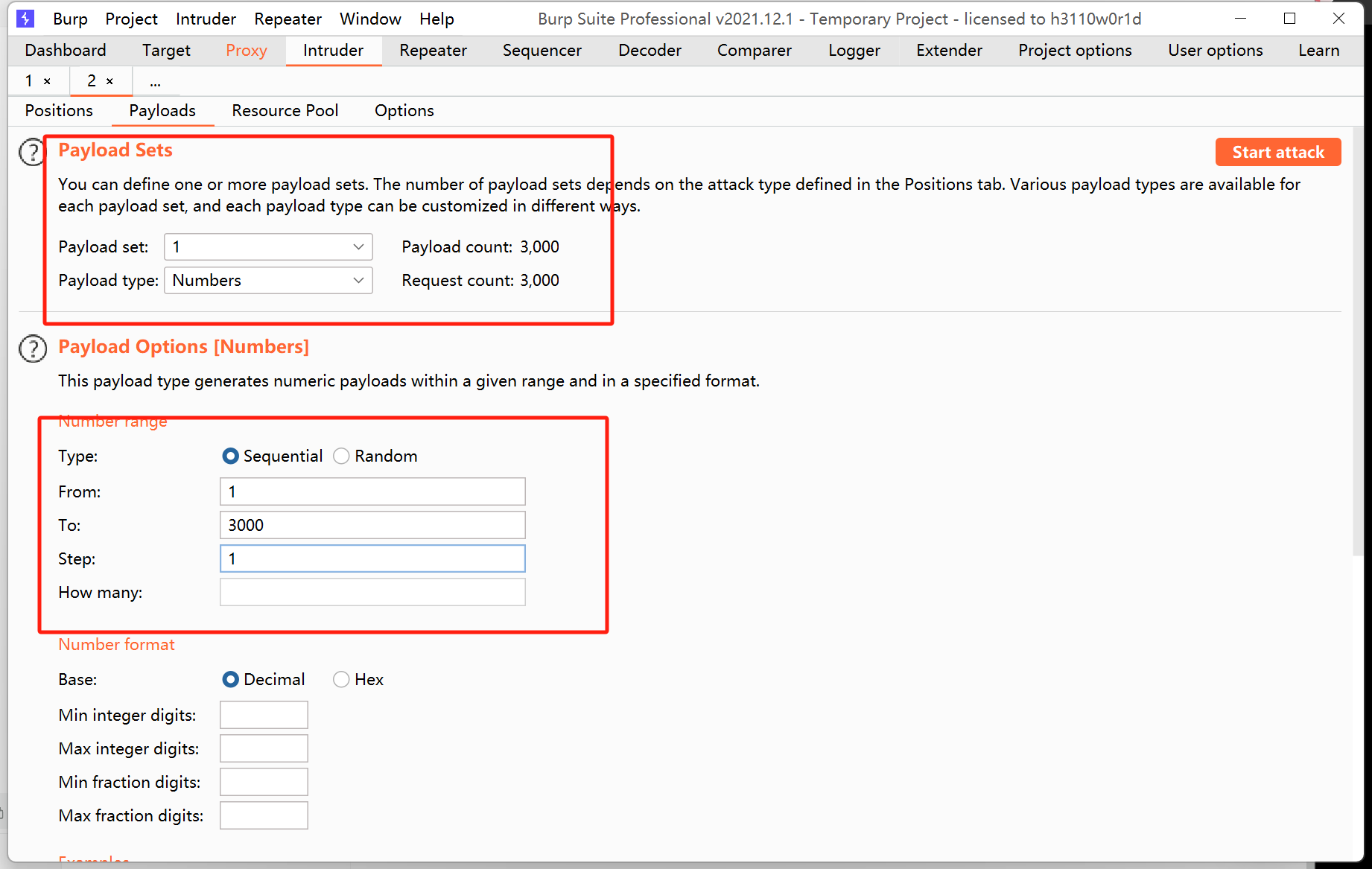Click the Payload Options [Numbers] heading
This screenshot has height=869, width=1372.
[183, 346]
